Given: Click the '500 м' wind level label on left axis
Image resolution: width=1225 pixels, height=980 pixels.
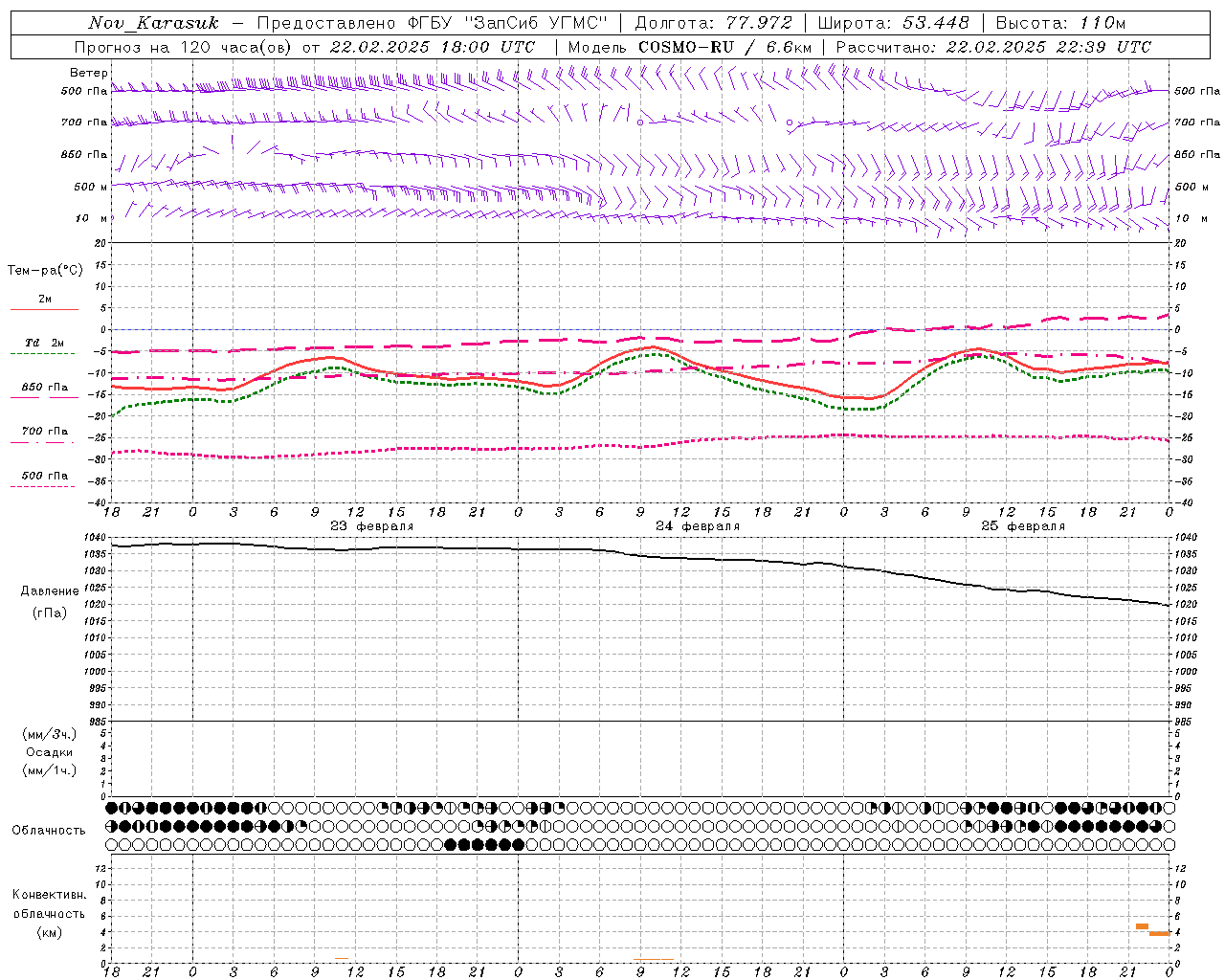Looking at the screenshot, I should pos(90,187).
